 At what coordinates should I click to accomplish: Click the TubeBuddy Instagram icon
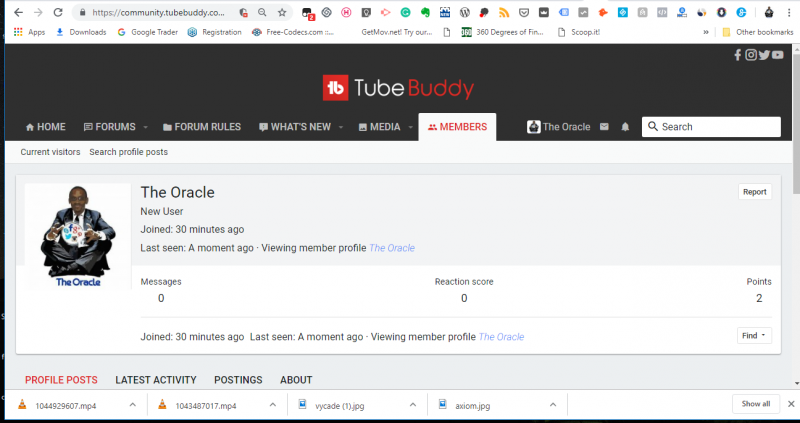click(x=751, y=55)
